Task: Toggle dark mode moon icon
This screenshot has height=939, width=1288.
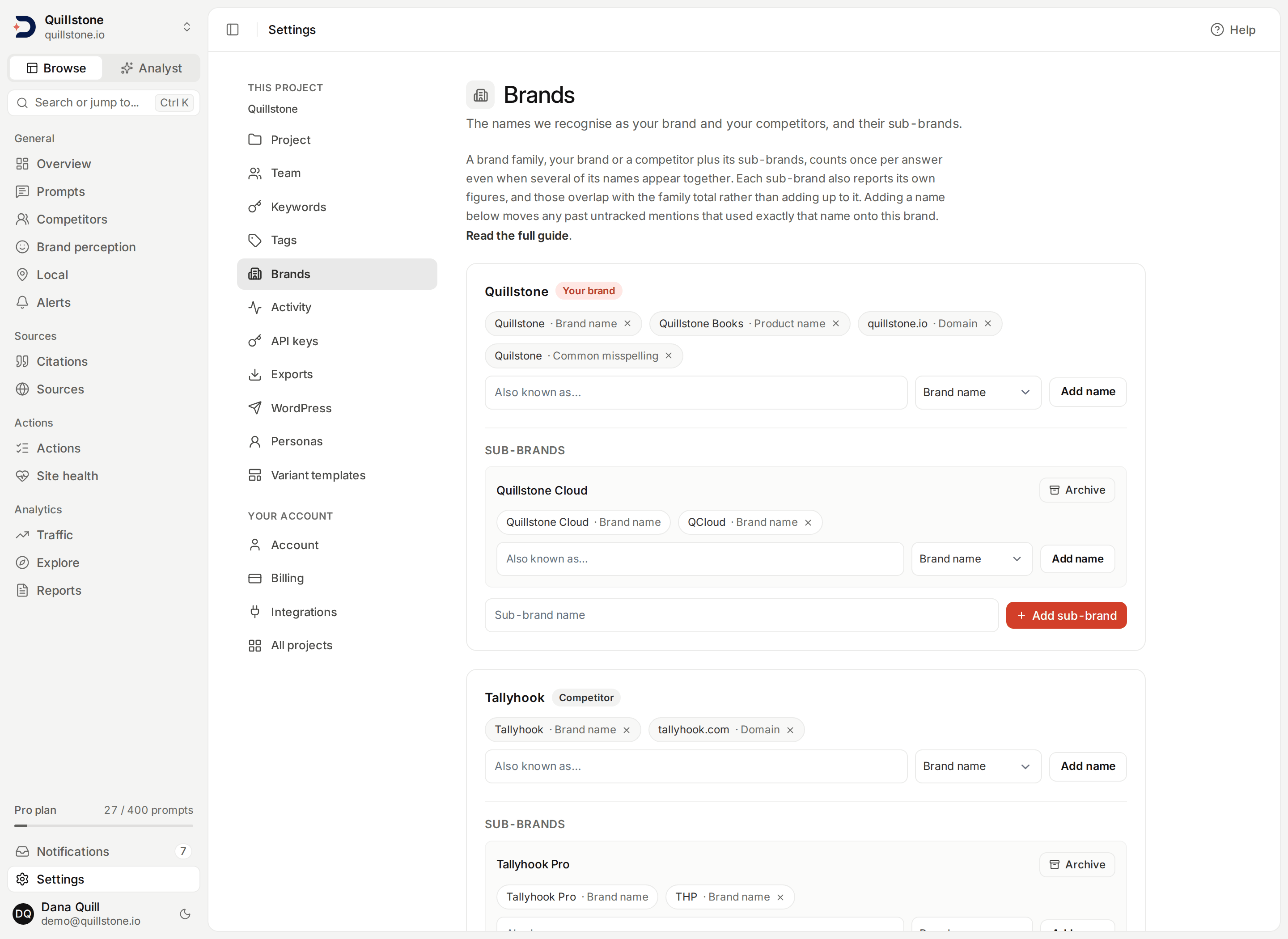Action: click(x=185, y=914)
